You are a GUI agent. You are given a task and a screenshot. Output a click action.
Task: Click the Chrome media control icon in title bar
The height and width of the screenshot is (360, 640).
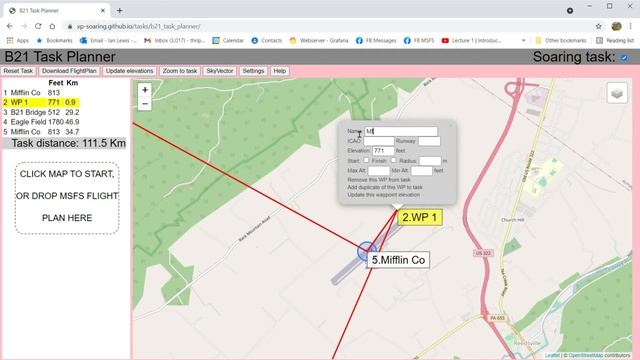click(570, 11)
